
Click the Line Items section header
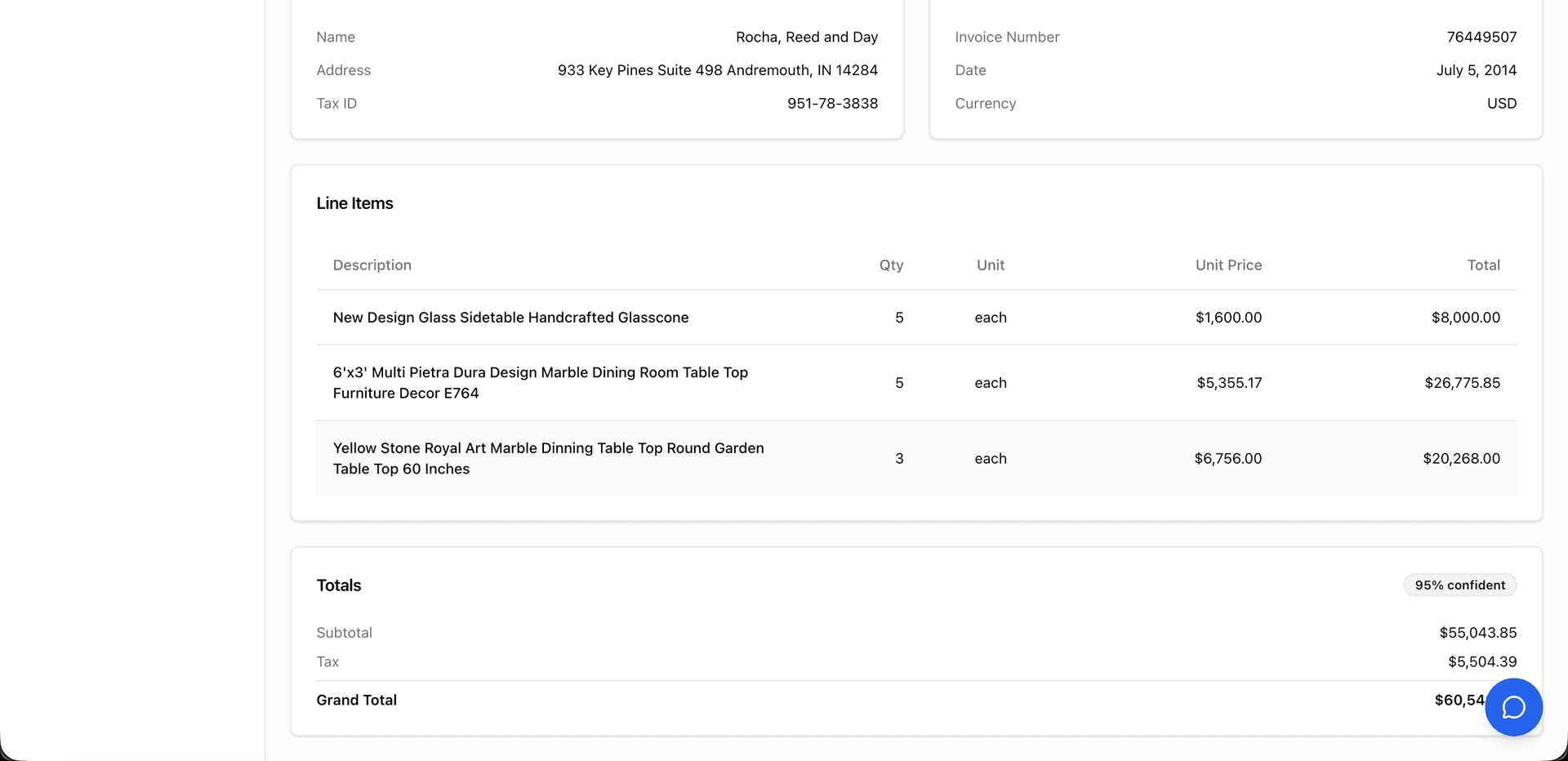[x=355, y=202]
